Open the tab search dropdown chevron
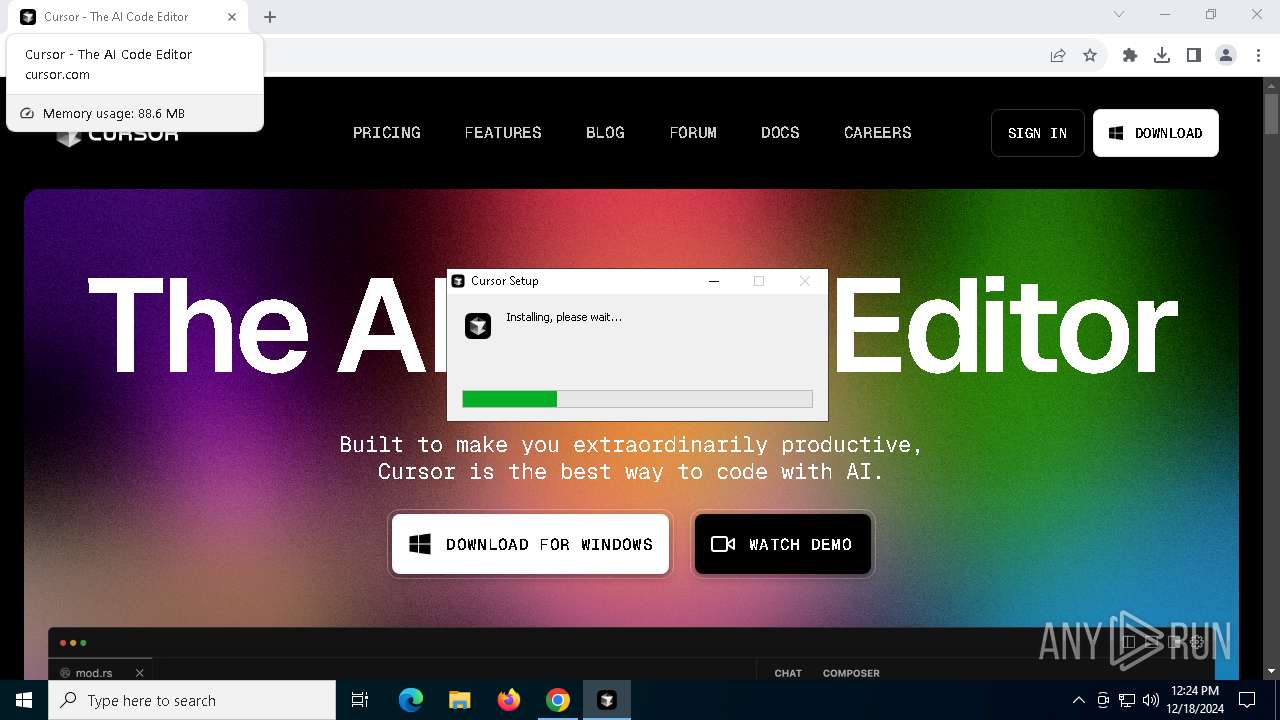 (1119, 15)
